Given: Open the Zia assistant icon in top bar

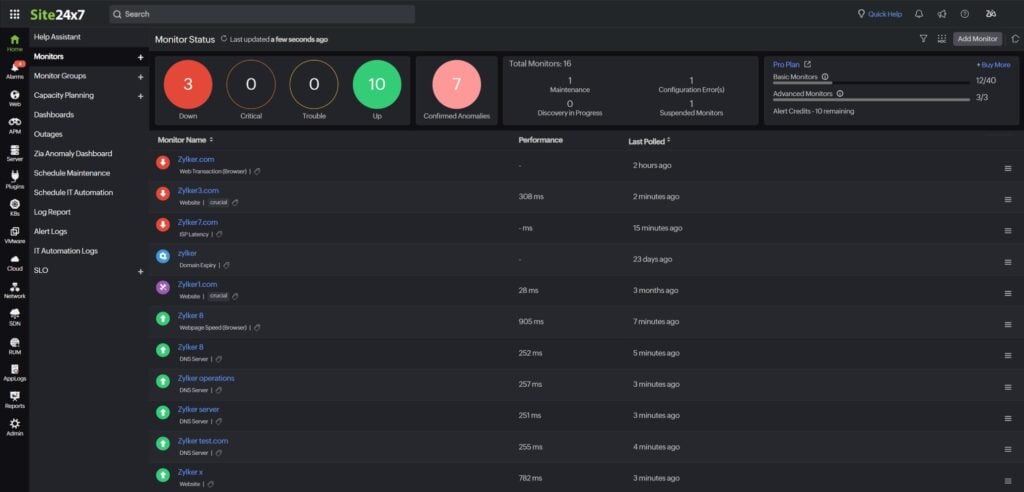Looking at the screenshot, I should [x=991, y=14].
